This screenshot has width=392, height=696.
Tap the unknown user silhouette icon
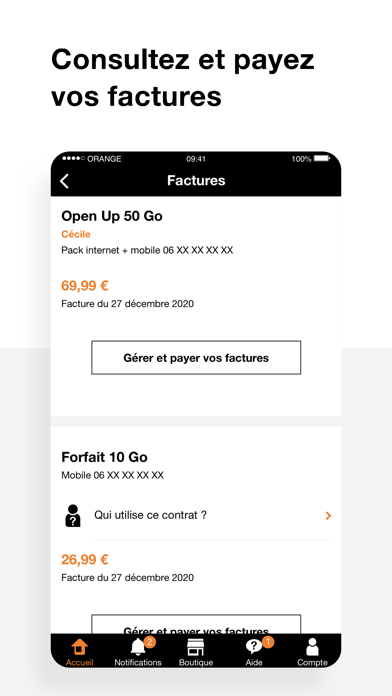point(73,516)
